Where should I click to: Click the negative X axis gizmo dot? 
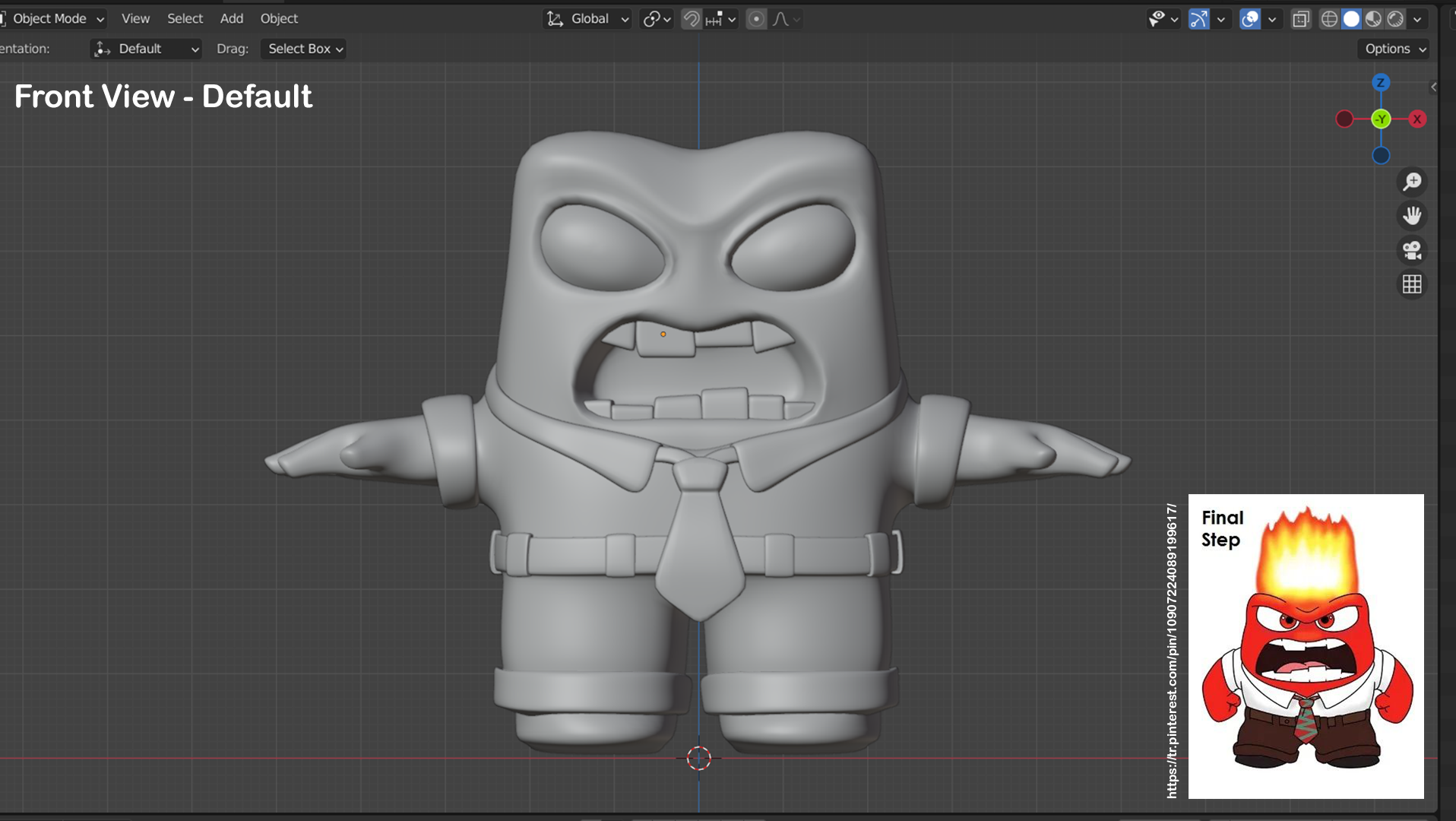tap(1344, 119)
